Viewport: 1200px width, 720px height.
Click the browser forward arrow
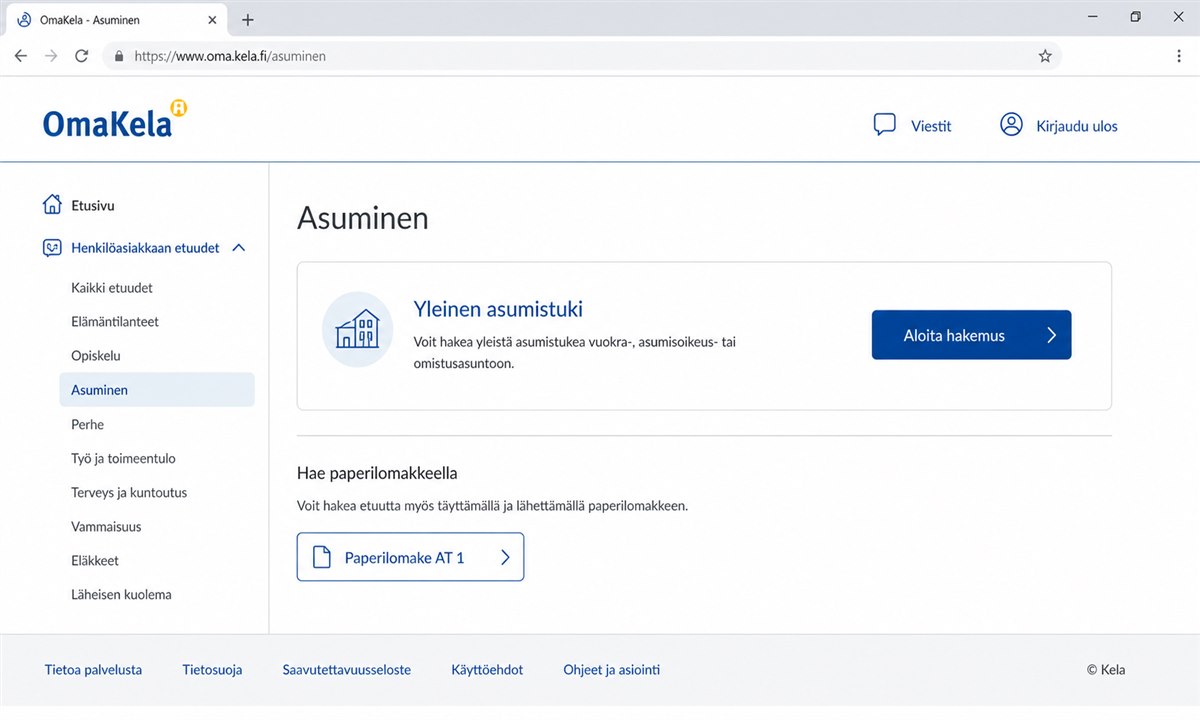[x=51, y=56]
